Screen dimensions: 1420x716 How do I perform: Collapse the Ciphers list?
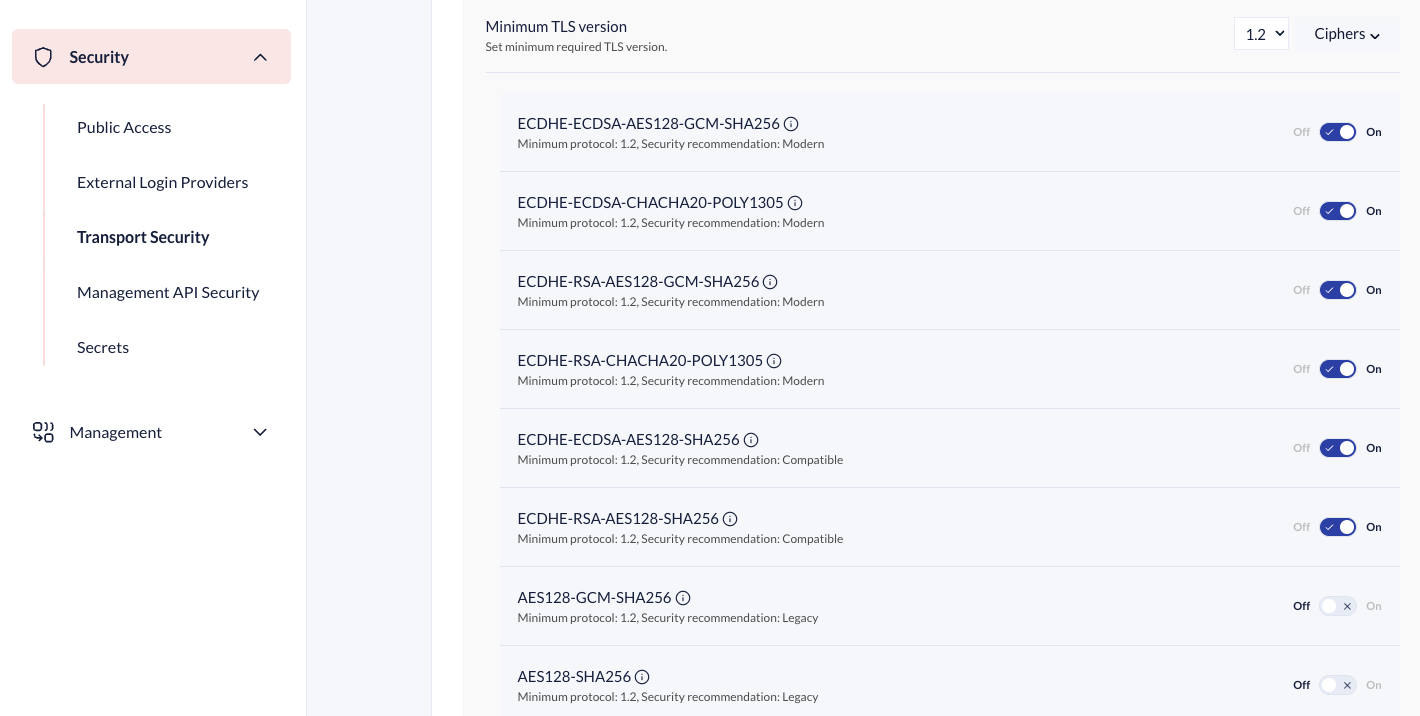[1346, 34]
